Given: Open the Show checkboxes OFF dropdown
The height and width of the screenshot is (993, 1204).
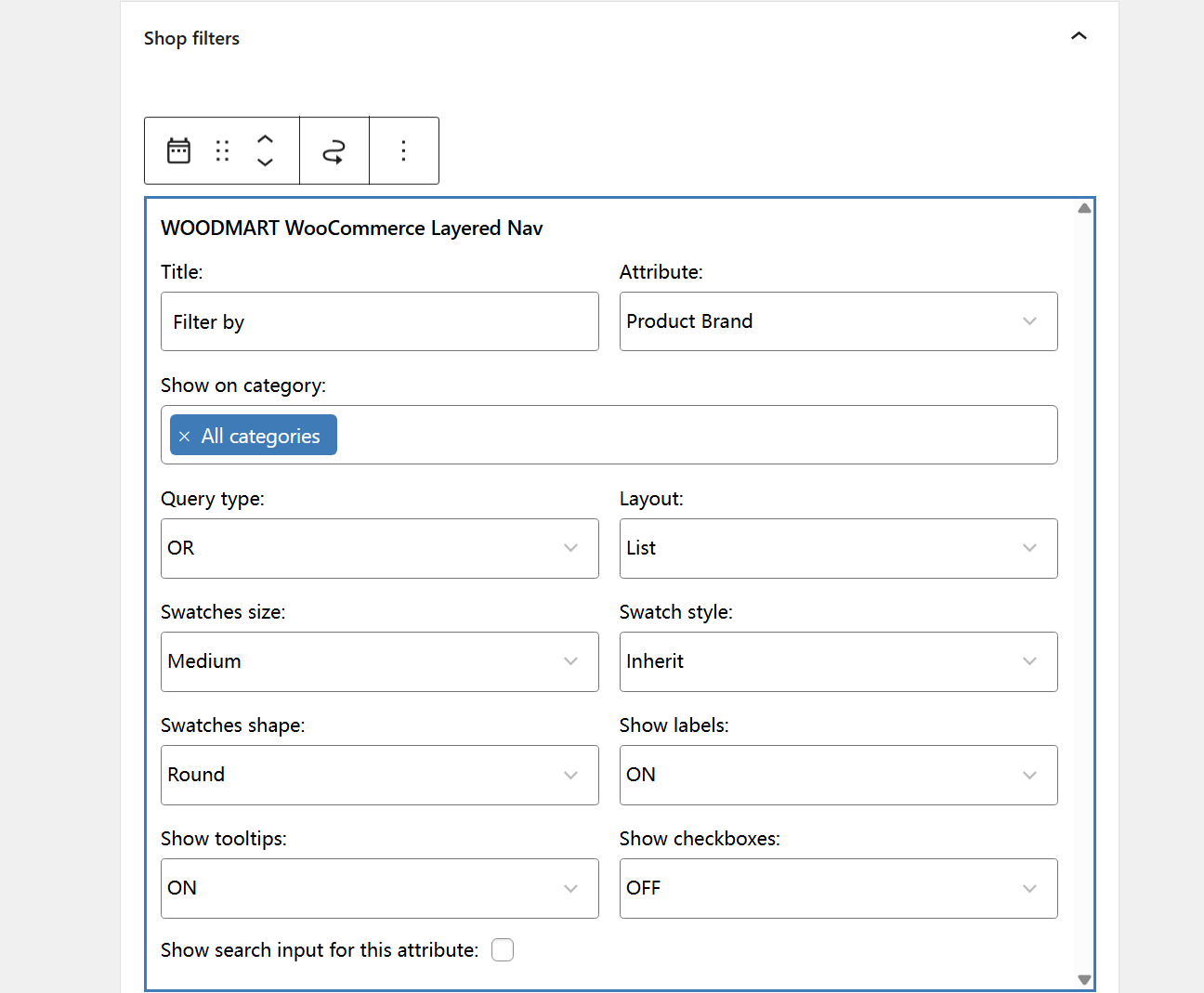Looking at the screenshot, I should 838,888.
